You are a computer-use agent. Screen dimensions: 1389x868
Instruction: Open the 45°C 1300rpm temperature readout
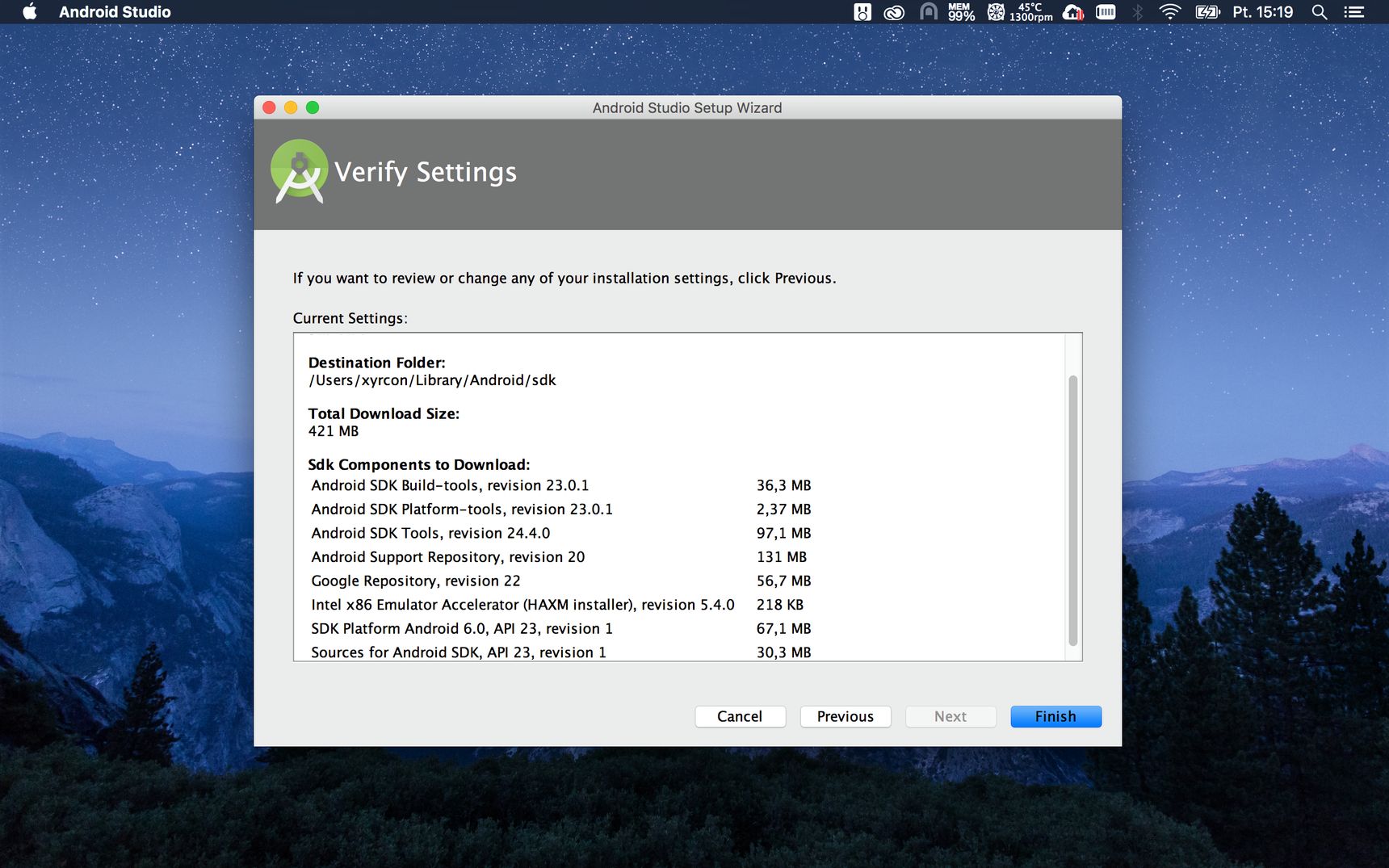(1031, 11)
